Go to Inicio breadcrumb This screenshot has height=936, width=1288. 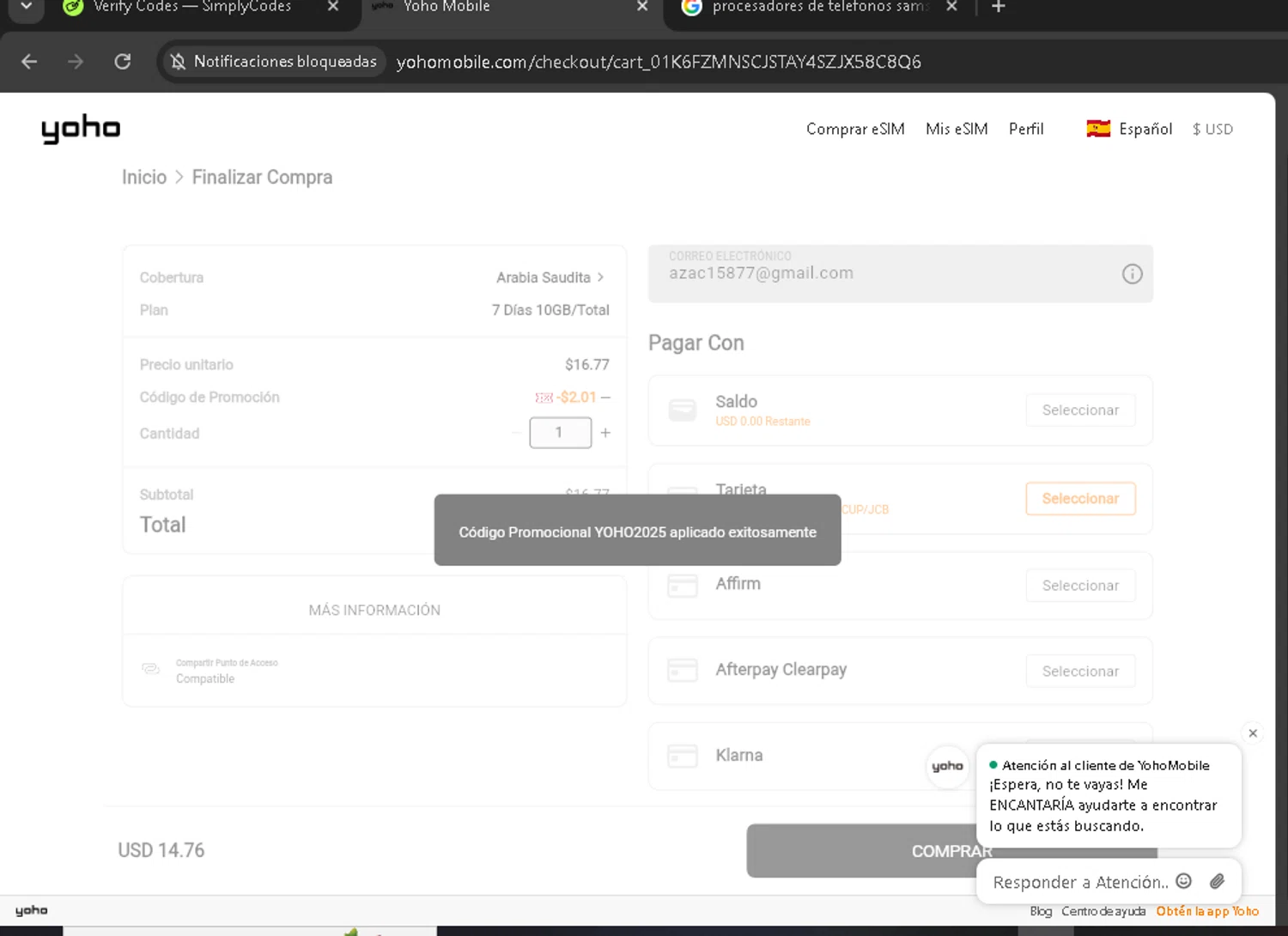[144, 177]
